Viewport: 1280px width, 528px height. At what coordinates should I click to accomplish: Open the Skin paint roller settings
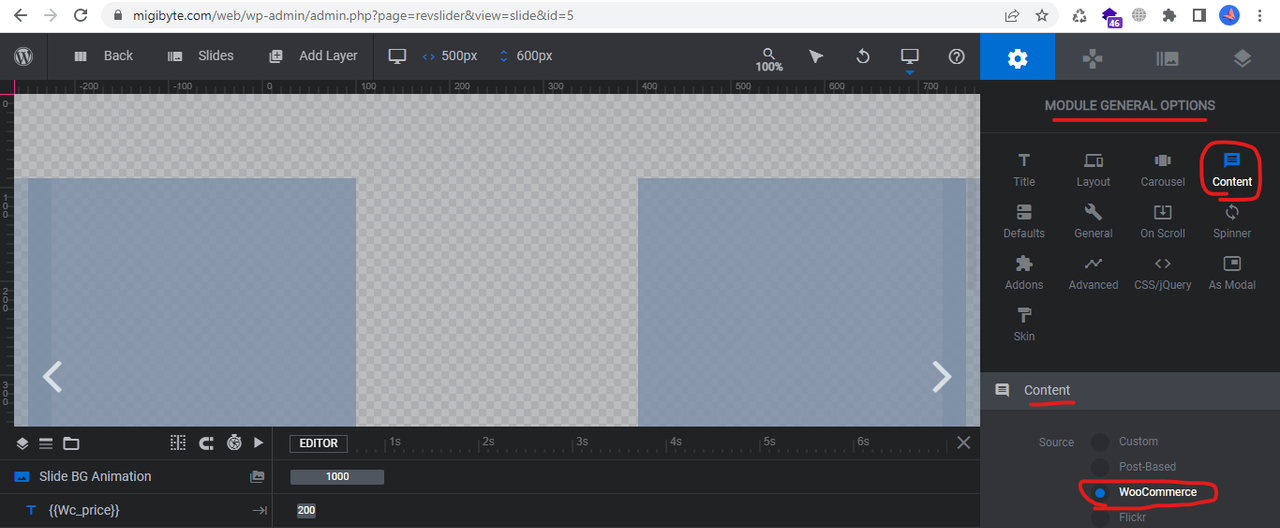point(1024,325)
